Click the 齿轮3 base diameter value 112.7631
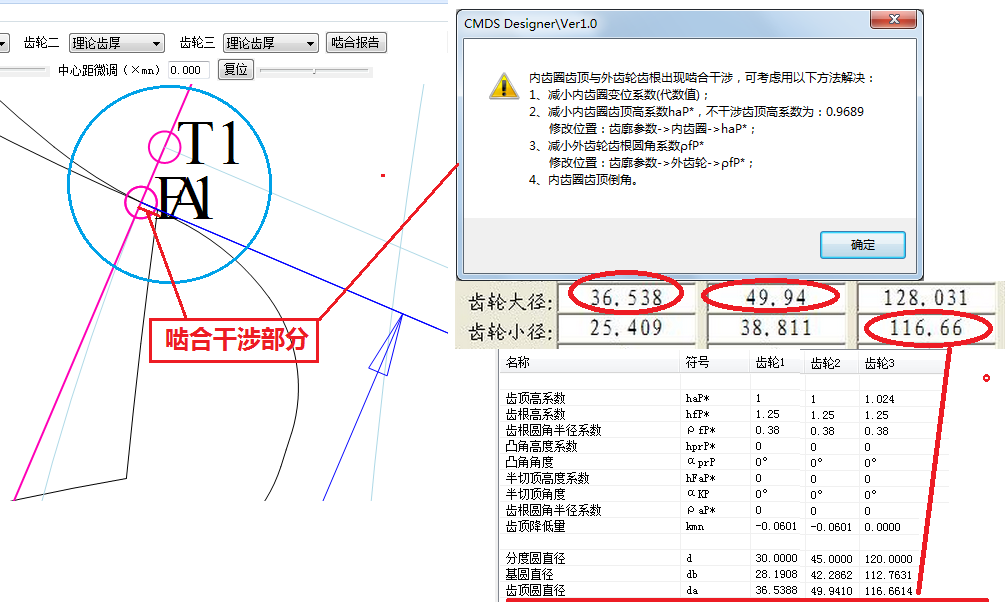Viewport: 1005px width, 602px height. (888, 575)
